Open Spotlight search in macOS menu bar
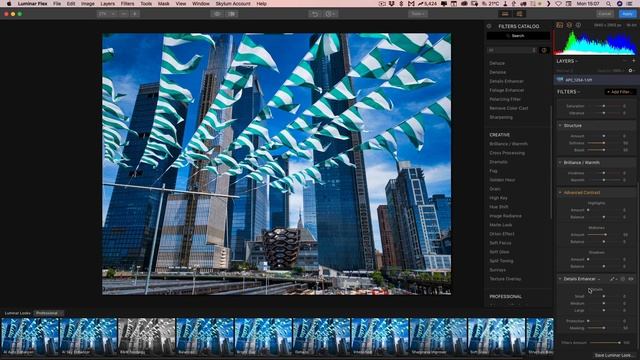Viewport: 640px width, 360px height. point(609,4)
